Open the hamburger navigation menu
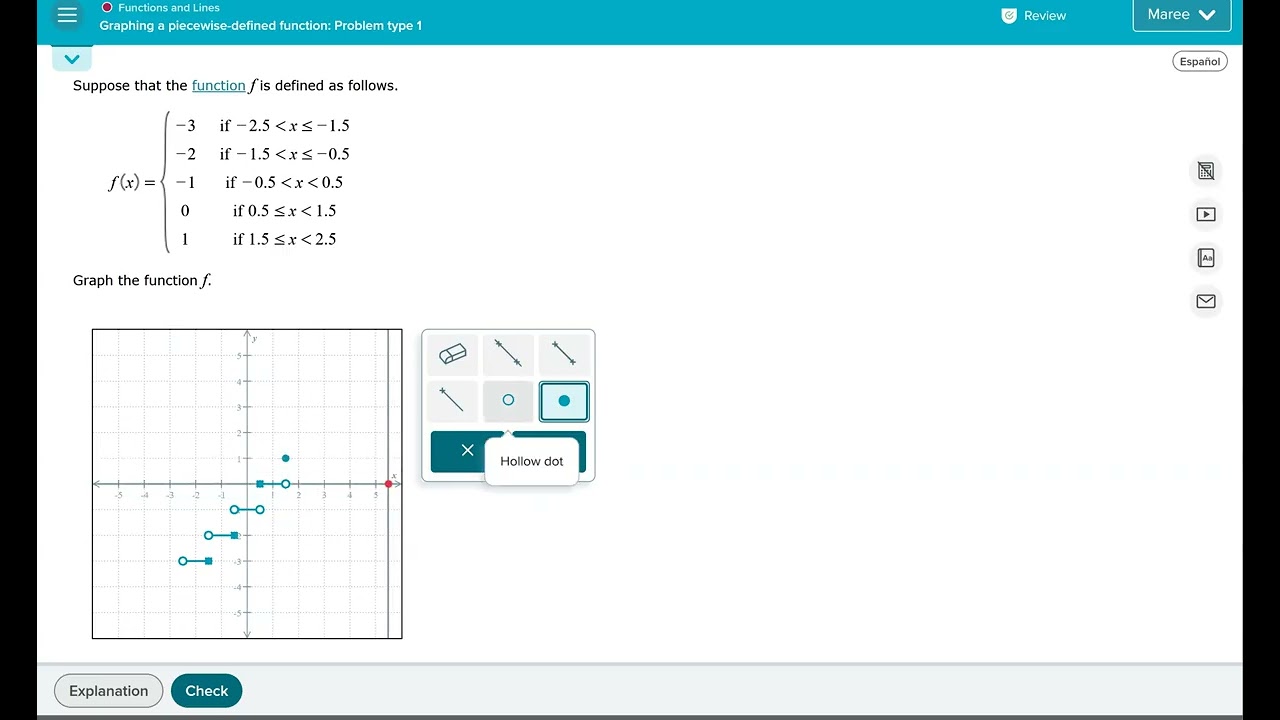The width and height of the screenshot is (1280, 720). [67, 15]
